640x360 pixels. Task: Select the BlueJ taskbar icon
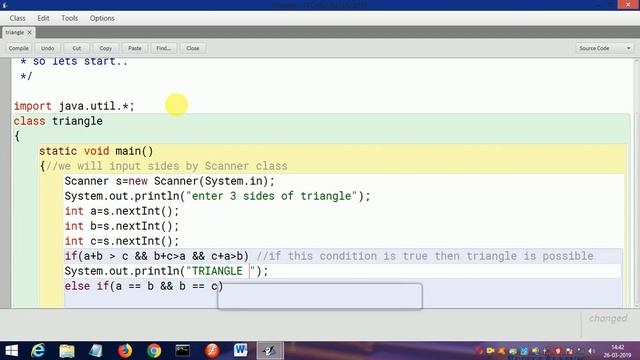tap(270, 351)
